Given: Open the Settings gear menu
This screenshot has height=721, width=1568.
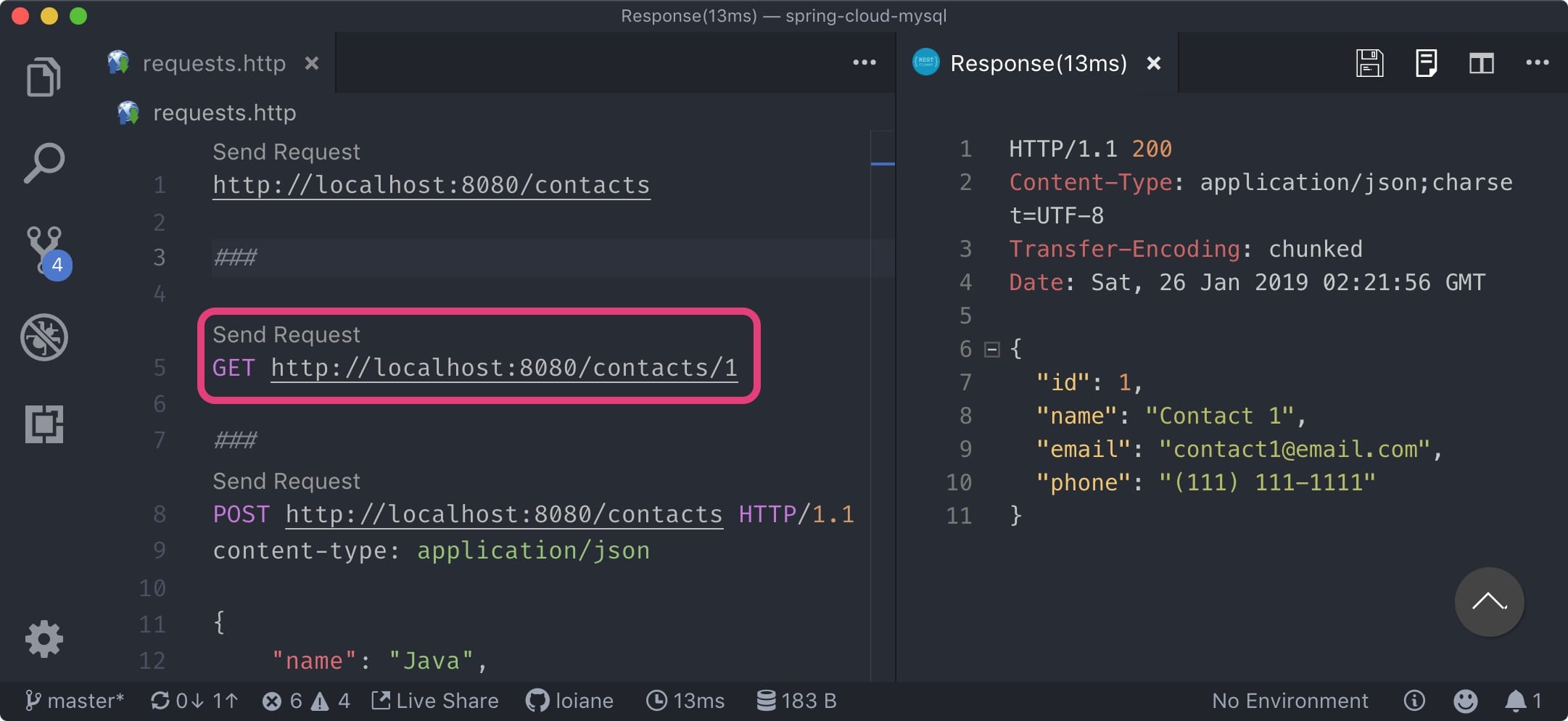Looking at the screenshot, I should point(44,638).
